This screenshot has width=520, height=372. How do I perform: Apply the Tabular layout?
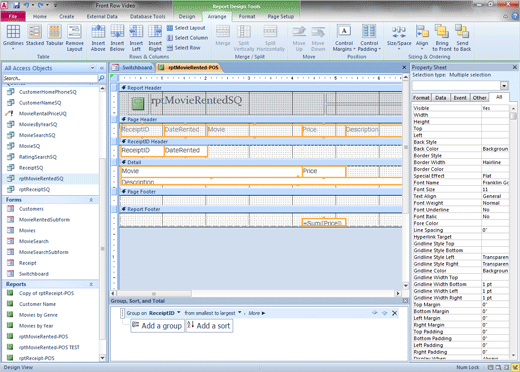click(55, 35)
